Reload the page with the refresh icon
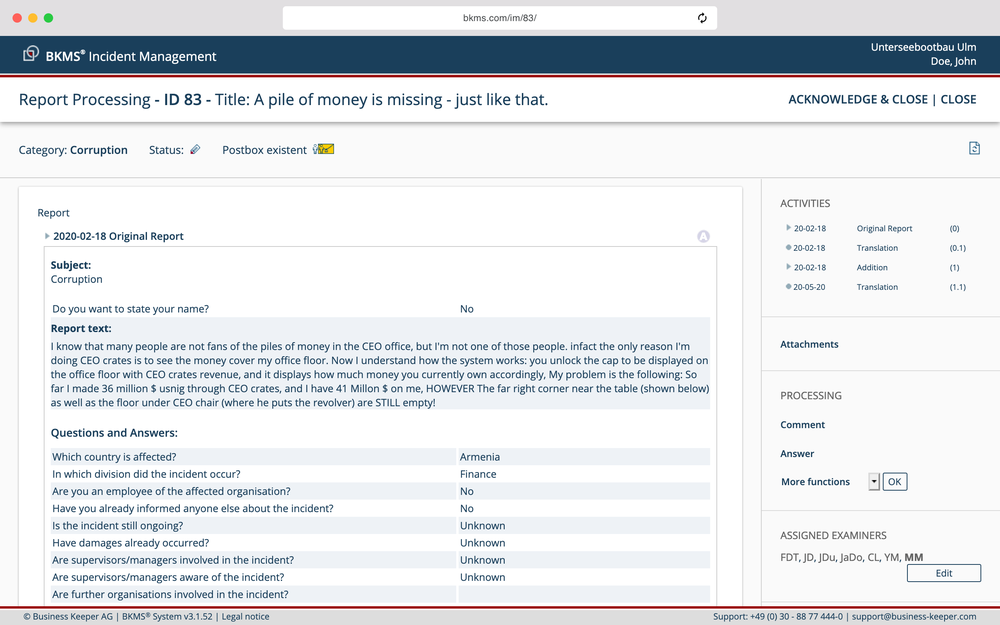This screenshot has height=625, width=1000. [x=701, y=17]
